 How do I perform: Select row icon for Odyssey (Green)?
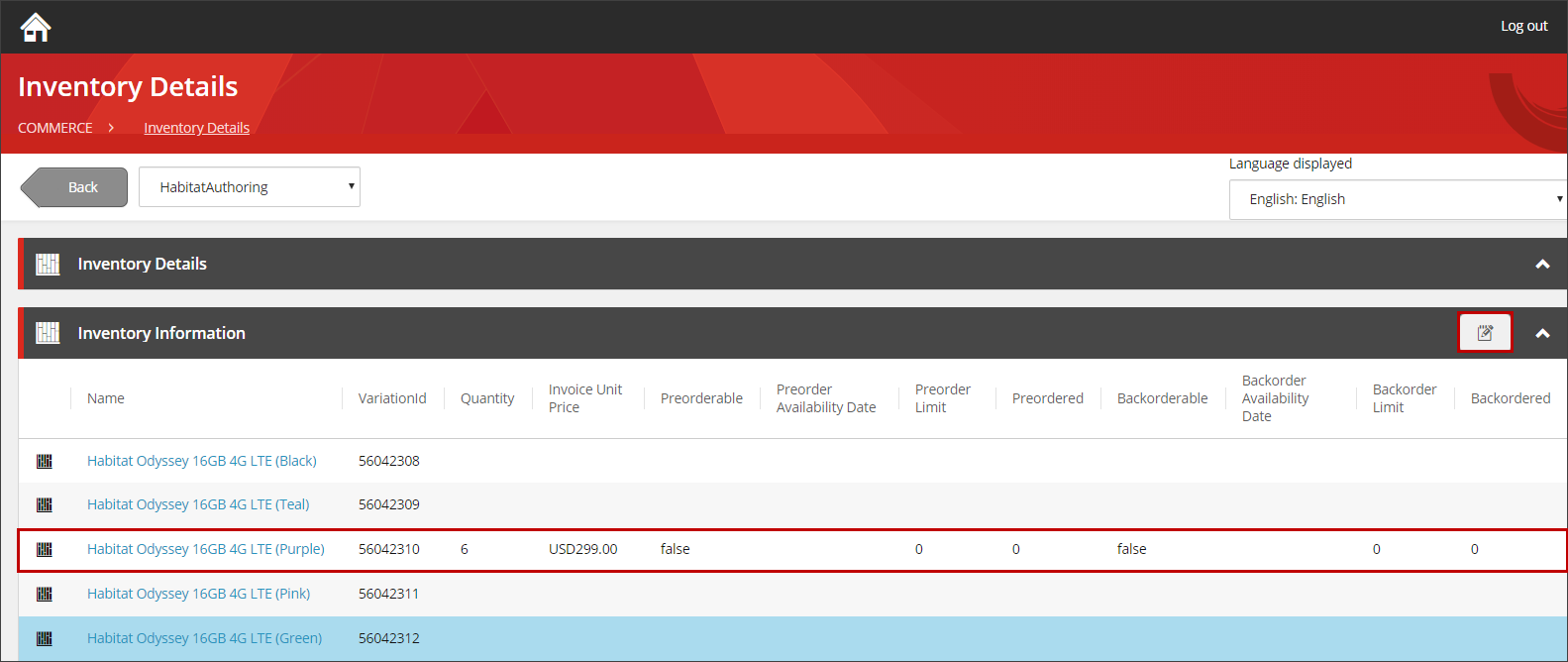click(45, 638)
